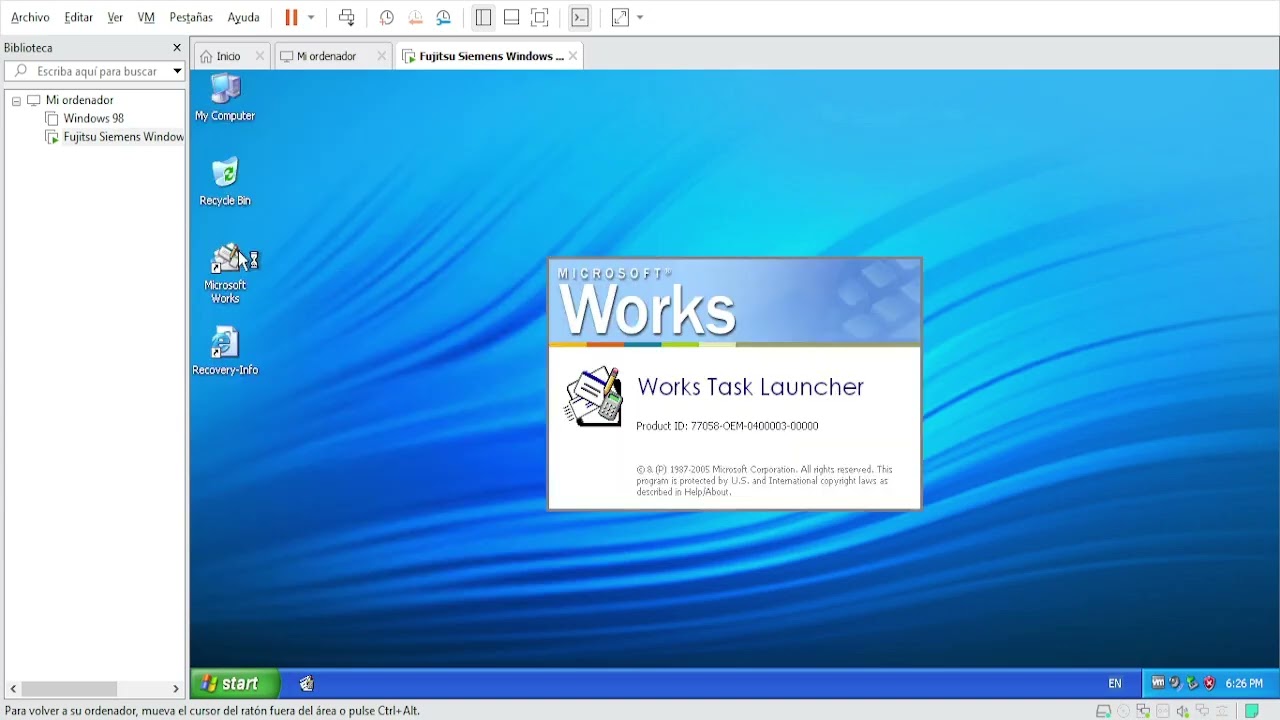Toggle the library sidebar view icon
Image resolution: width=1280 pixels, height=720 pixels.
pyautogui.click(x=483, y=17)
